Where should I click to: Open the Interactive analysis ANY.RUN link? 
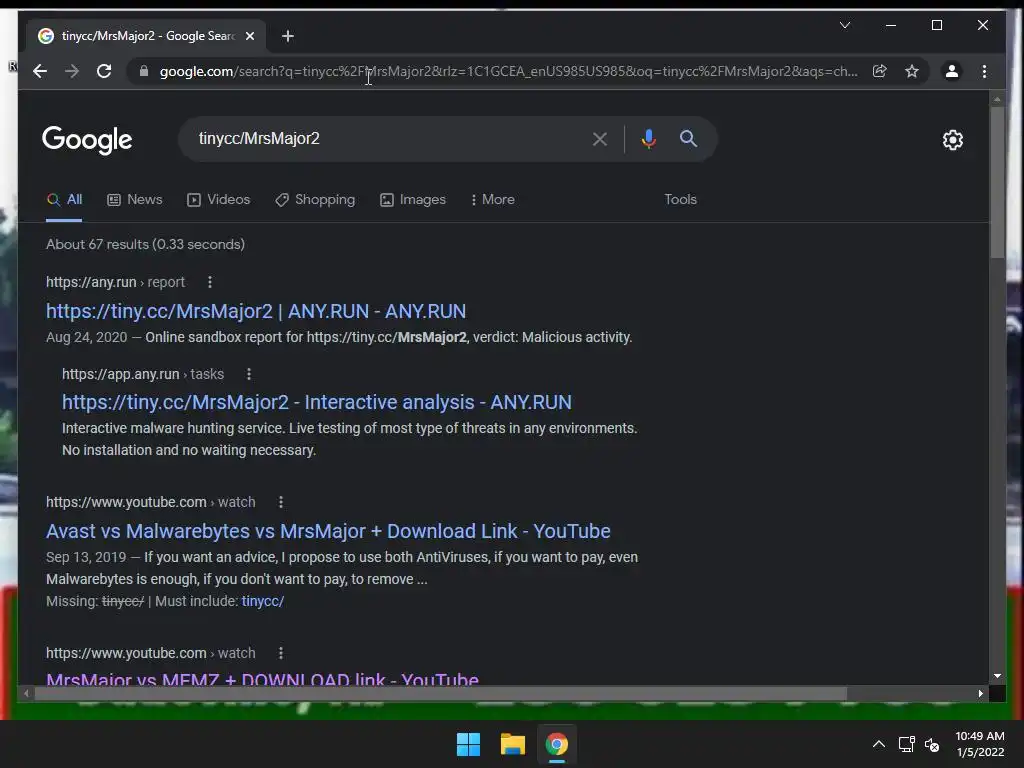pos(317,402)
